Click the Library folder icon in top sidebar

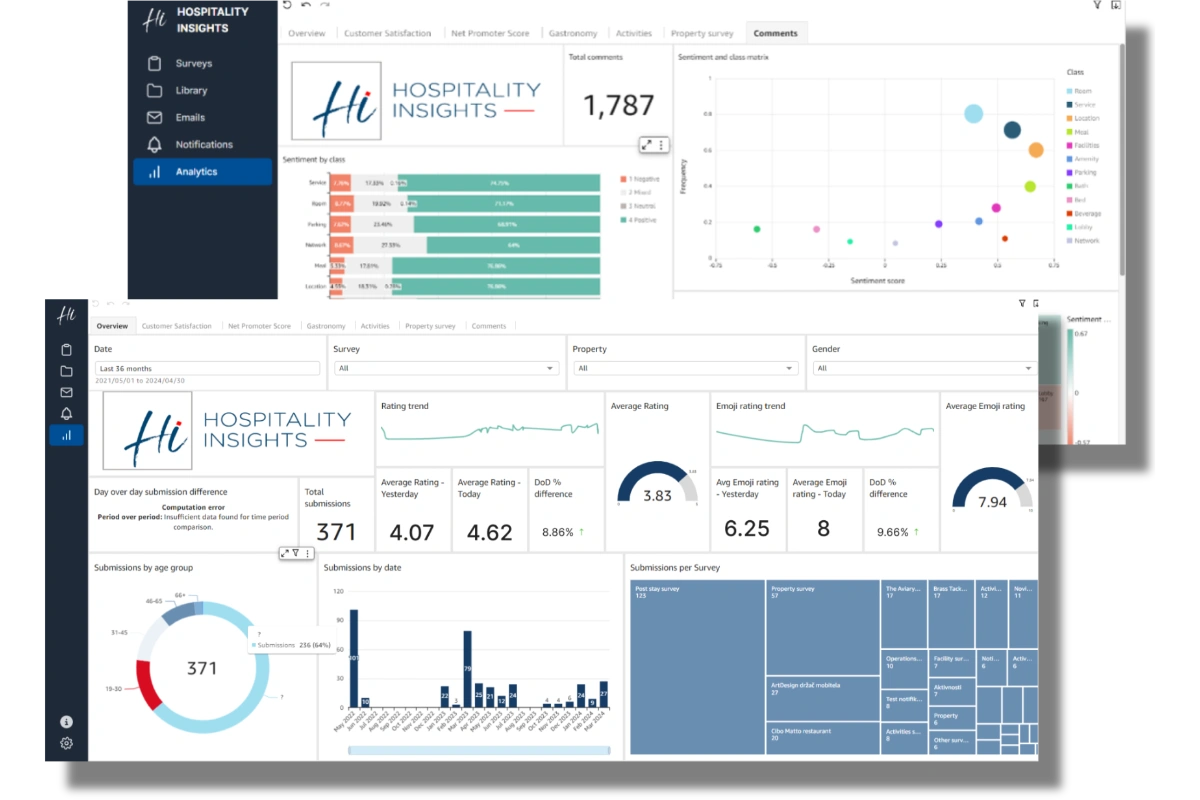pyautogui.click(x=154, y=90)
